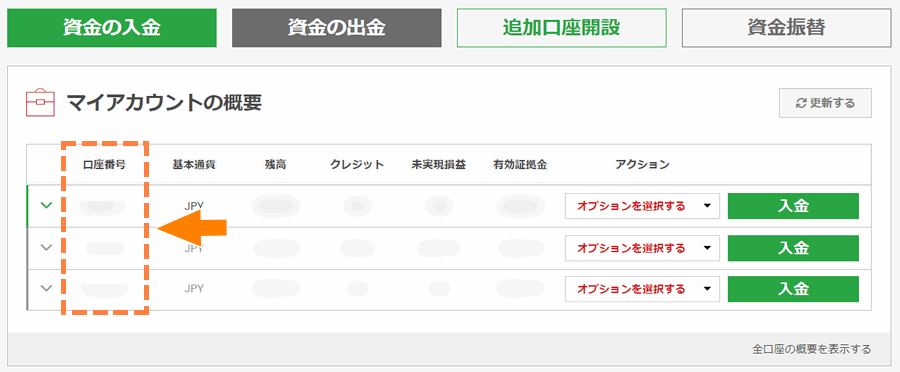This screenshot has width=900, height=372.
Task: Open the 全口座の概要を表示する link
Action: click(812, 349)
